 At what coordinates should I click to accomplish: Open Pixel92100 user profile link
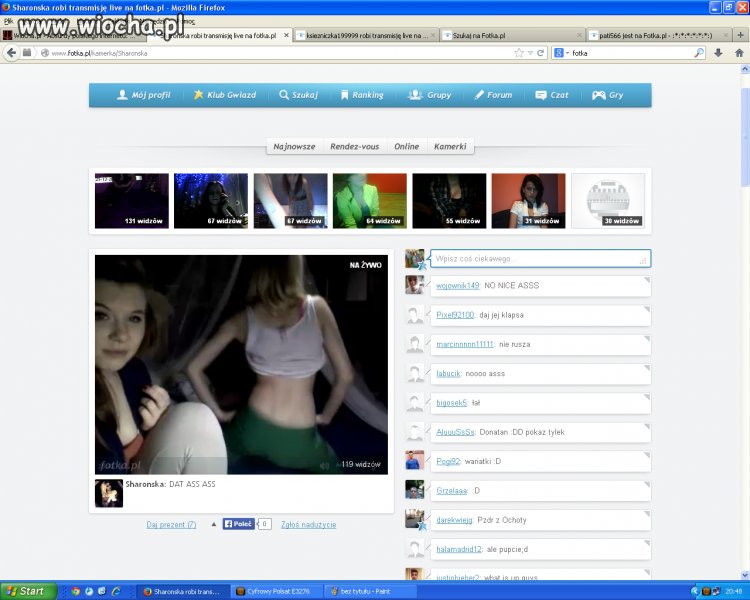tap(455, 315)
